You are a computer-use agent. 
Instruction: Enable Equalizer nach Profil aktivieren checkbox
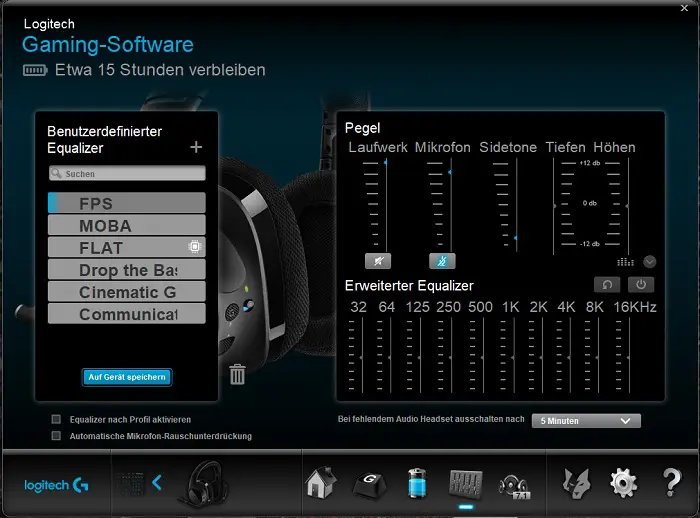point(56,419)
